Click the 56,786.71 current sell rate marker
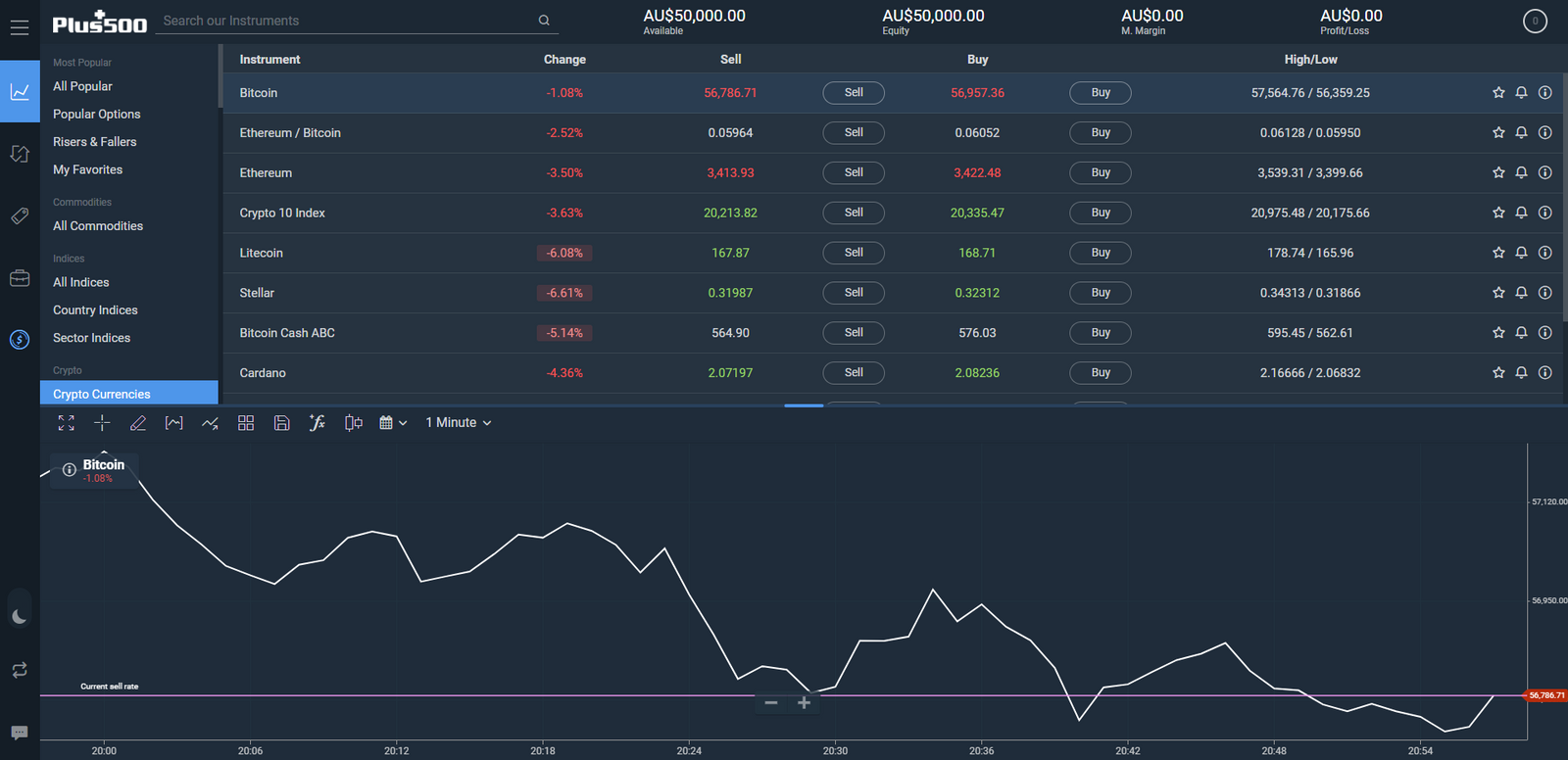This screenshot has width=1568, height=760. 1546,695
